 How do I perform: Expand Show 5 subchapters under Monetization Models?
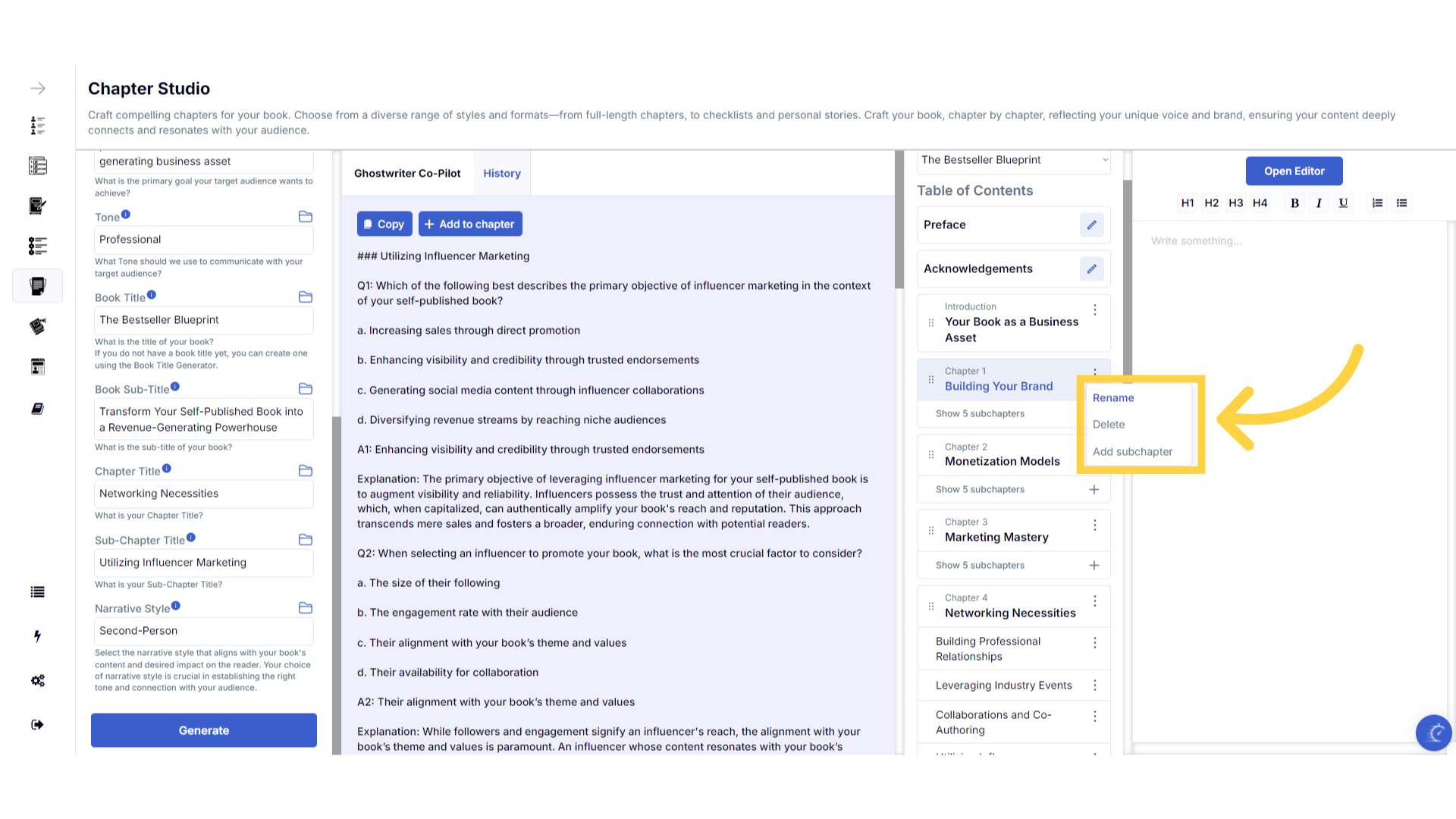[x=980, y=489]
